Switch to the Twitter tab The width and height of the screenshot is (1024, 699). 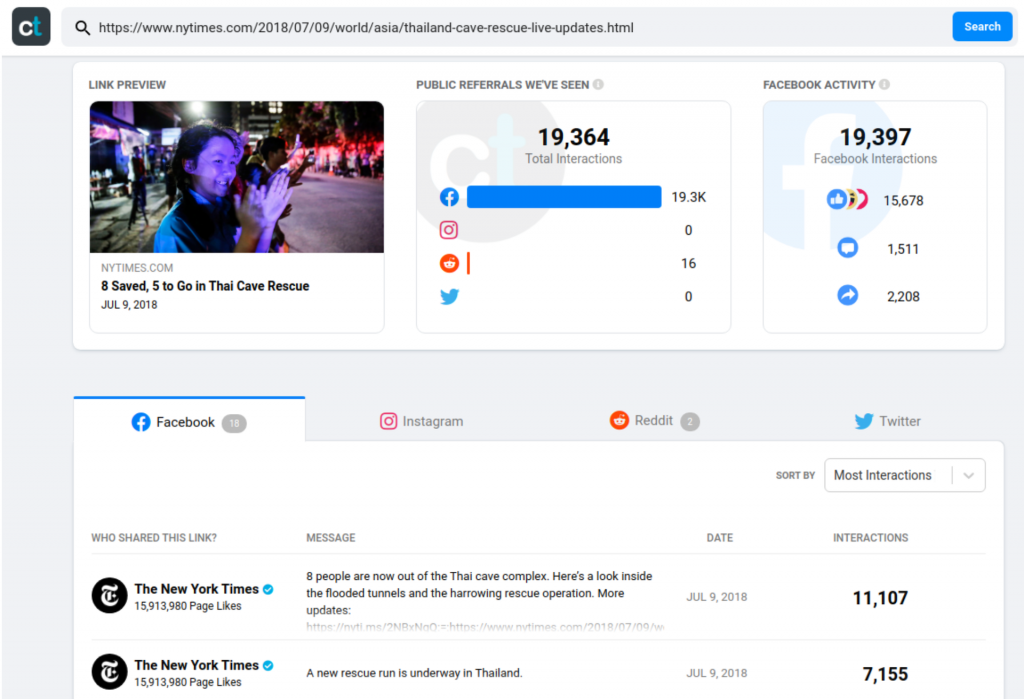[888, 421]
